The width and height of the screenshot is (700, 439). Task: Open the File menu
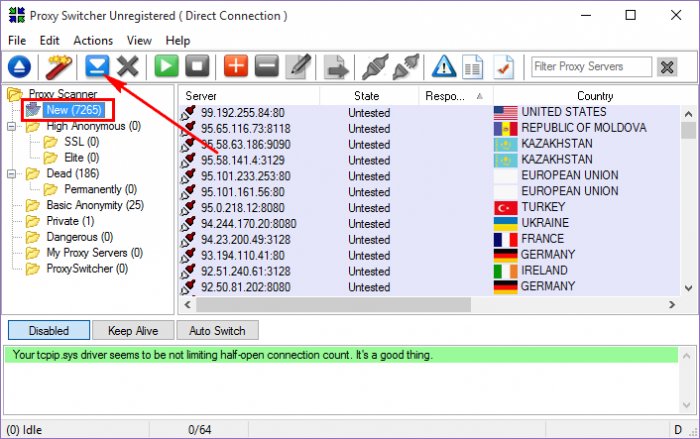pos(17,41)
